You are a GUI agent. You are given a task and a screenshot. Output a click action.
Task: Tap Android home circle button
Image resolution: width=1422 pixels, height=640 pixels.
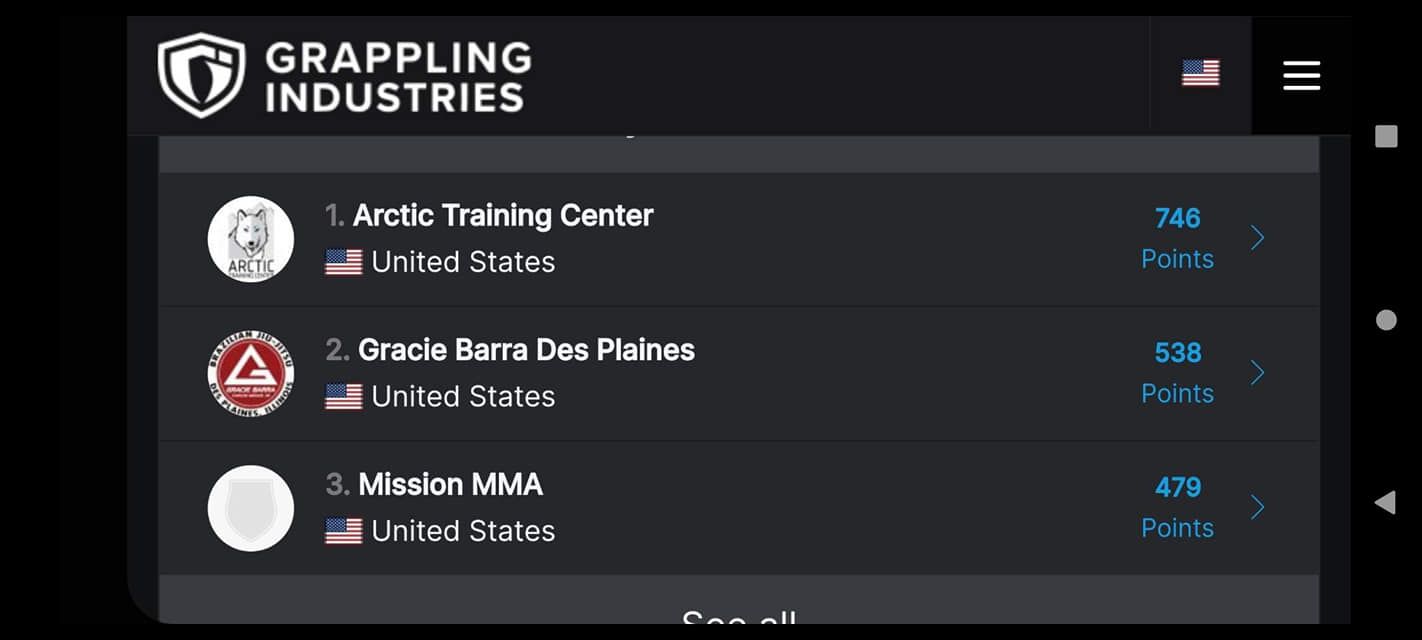pos(1386,320)
